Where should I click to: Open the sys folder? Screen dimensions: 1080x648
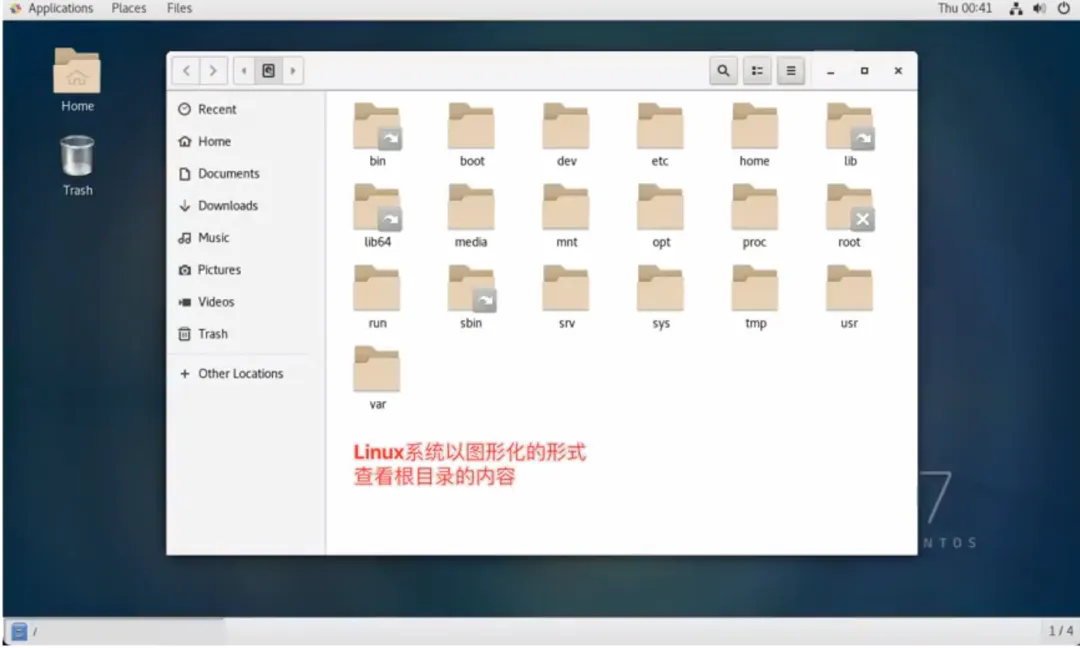(x=660, y=297)
